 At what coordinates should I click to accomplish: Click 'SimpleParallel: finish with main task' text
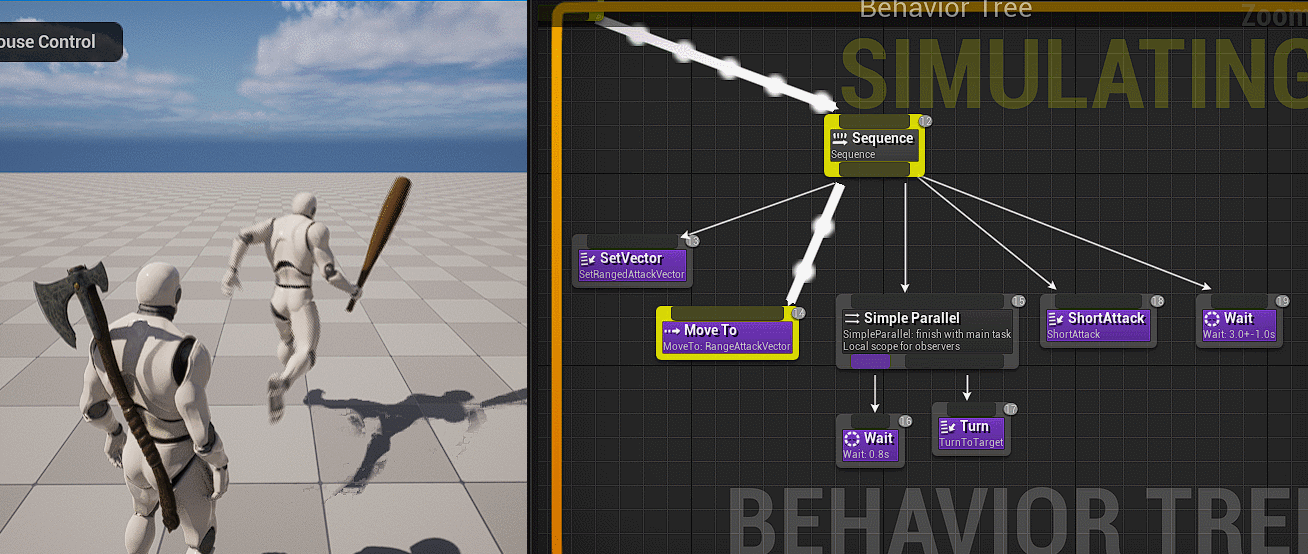click(927, 334)
